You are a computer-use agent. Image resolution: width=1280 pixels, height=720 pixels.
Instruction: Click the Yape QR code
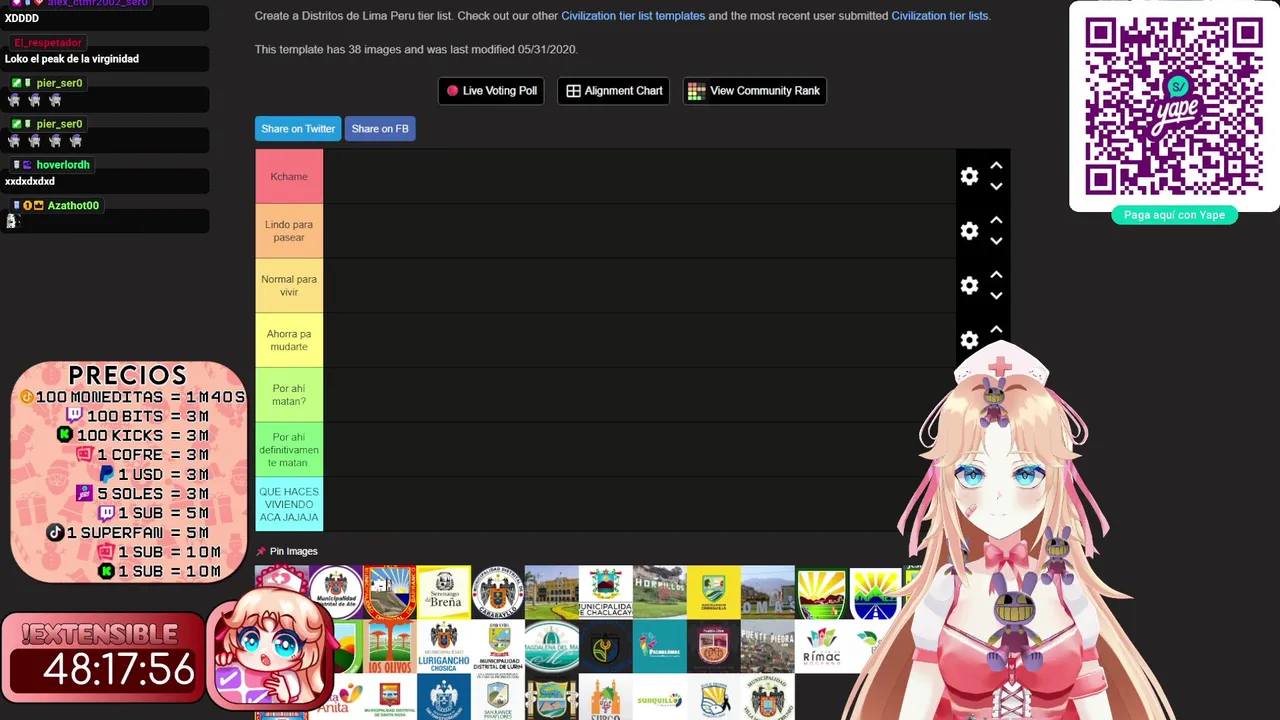tap(1174, 106)
